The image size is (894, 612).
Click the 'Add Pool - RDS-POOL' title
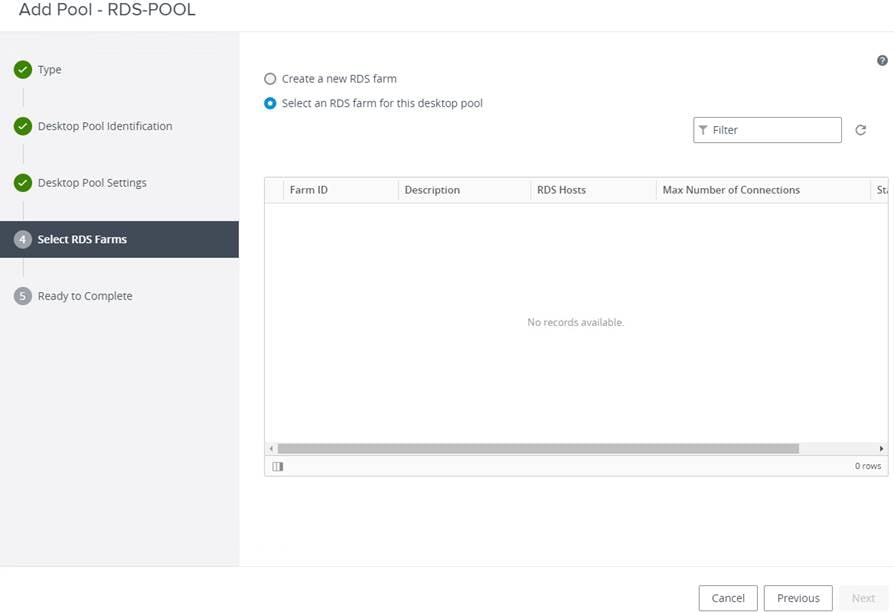coord(107,9)
